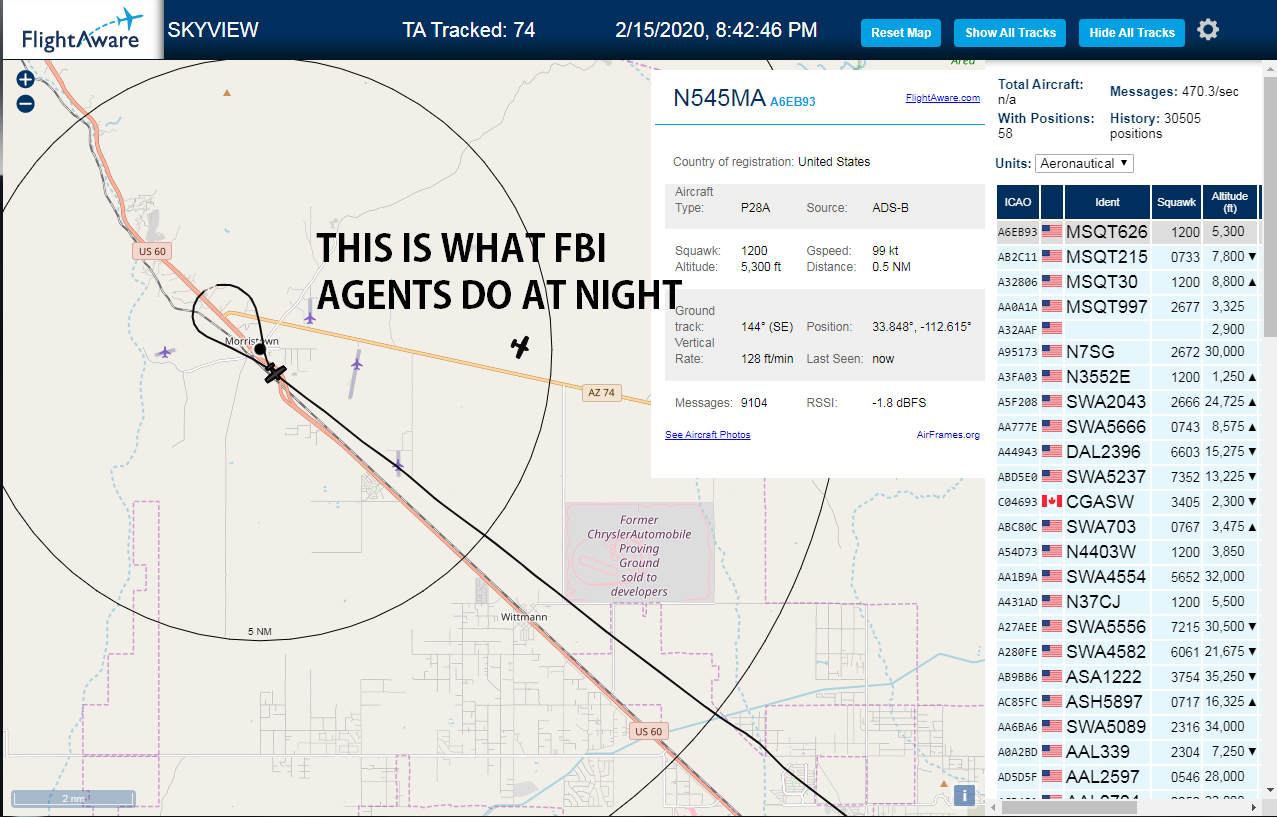Select the SWA5237 aircraft row
Viewport: 1277px width, 817px height.
(x=1129, y=476)
